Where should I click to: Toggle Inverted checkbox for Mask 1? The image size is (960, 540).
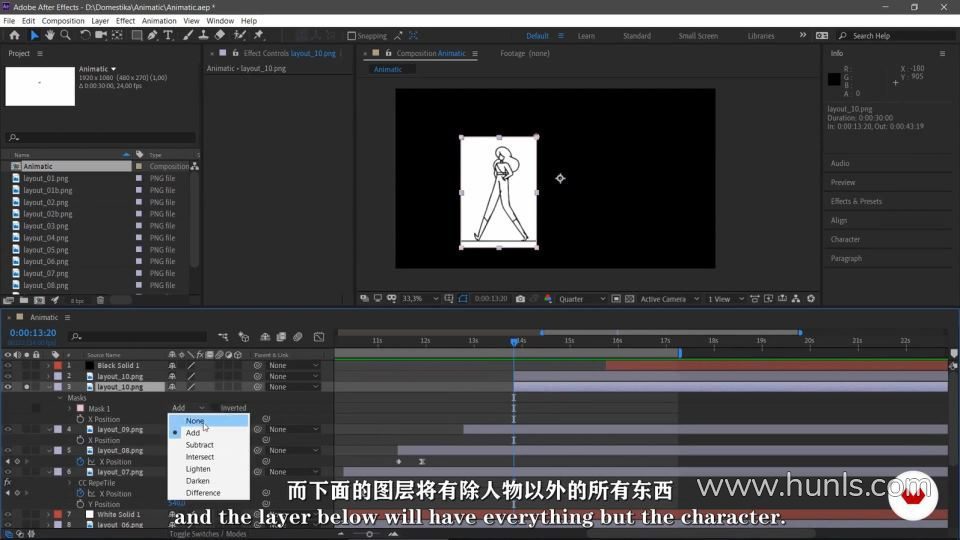click(214, 408)
